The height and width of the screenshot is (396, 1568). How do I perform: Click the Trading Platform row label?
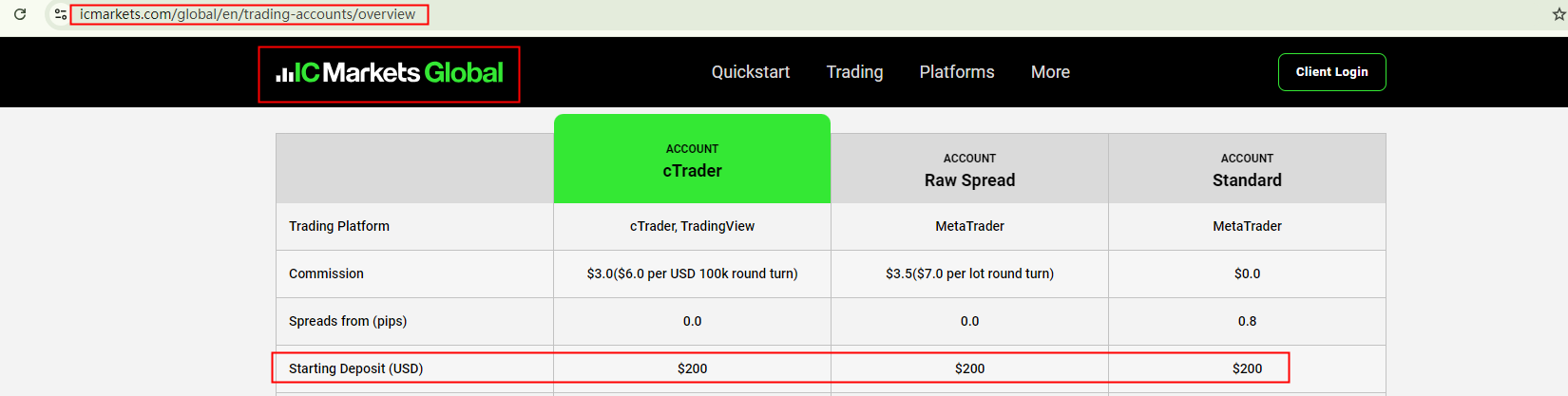click(339, 226)
